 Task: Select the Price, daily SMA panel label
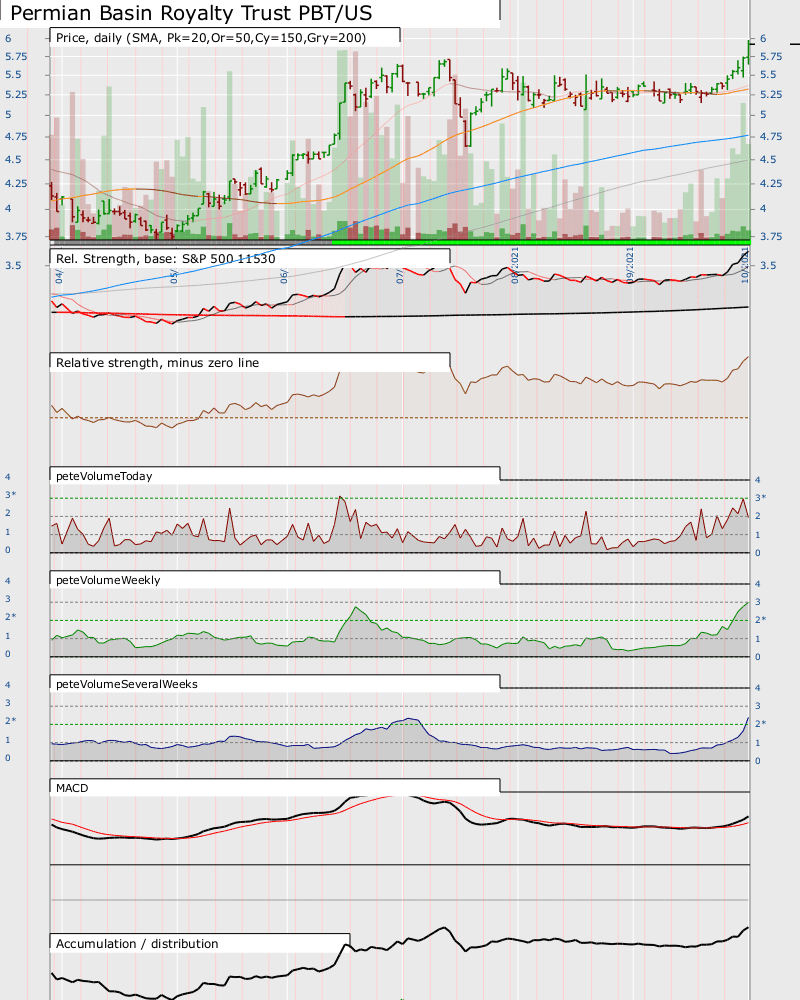pyautogui.click(x=211, y=38)
